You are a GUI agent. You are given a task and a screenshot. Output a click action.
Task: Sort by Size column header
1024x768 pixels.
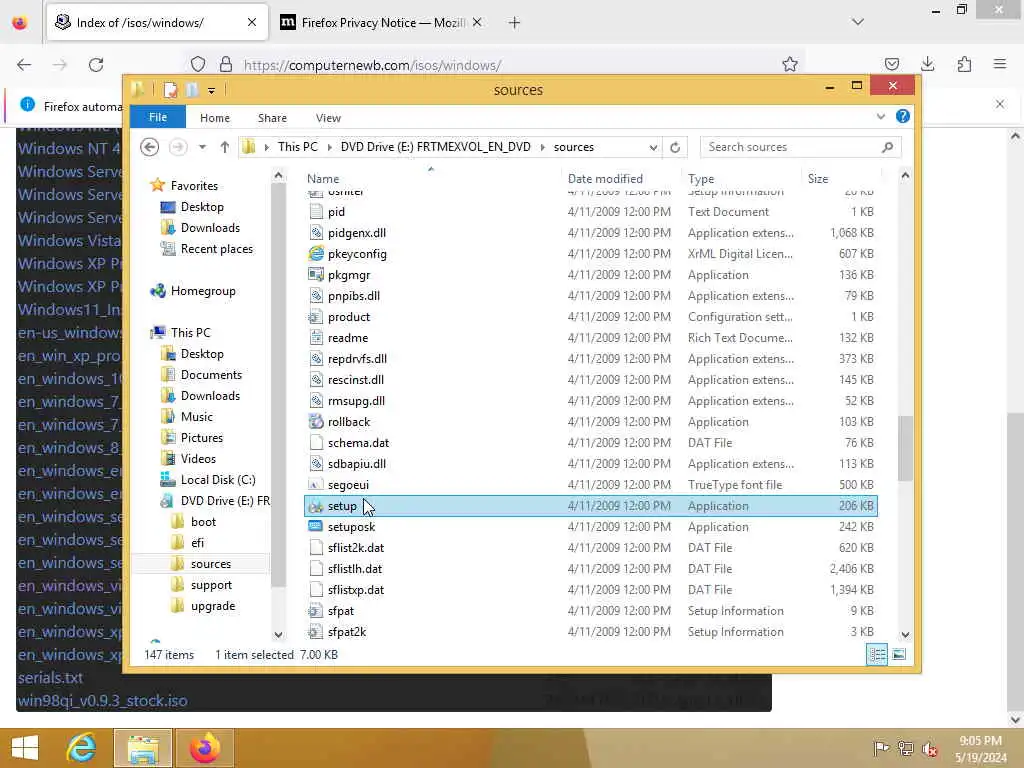click(x=818, y=178)
